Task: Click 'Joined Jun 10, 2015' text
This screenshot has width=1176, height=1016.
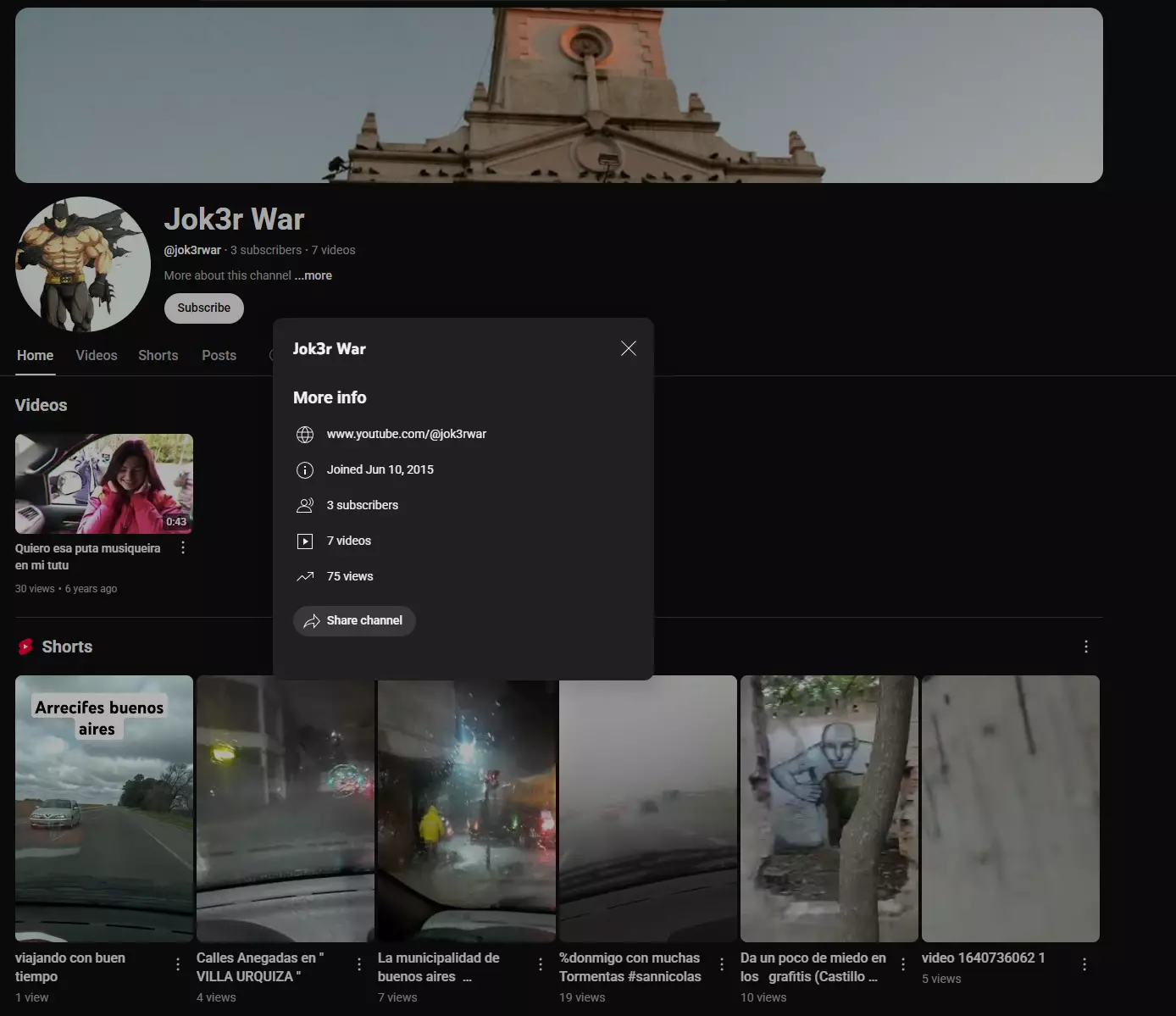Action: pyautogui.click(x=380, y=469)
